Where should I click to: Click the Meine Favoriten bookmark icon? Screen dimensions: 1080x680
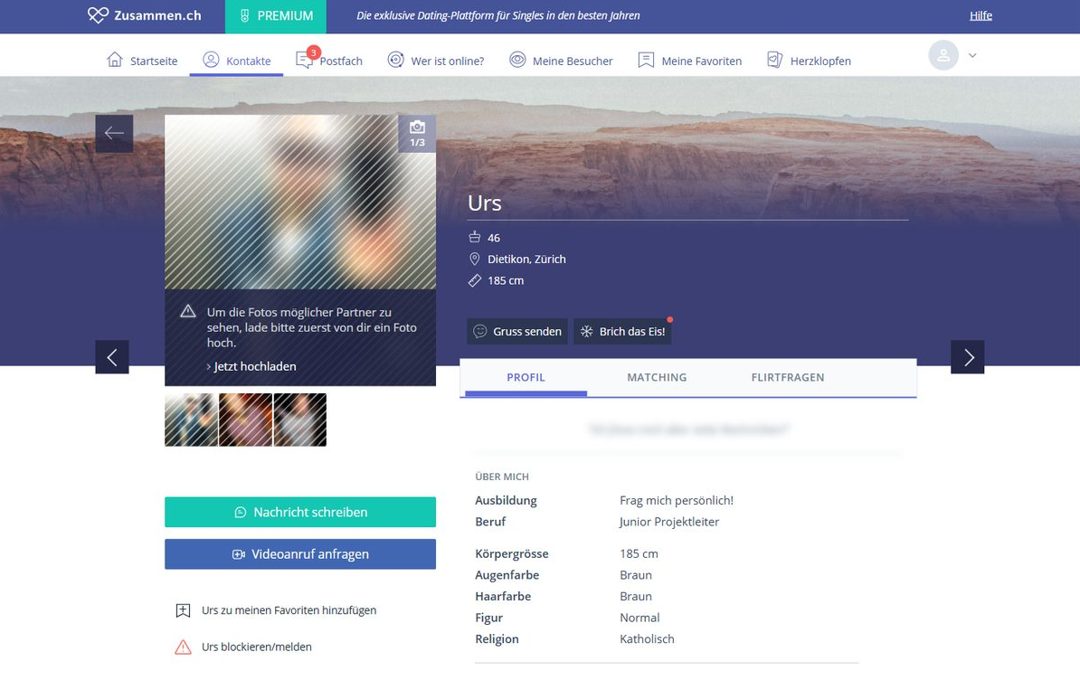tap(645, 60)
